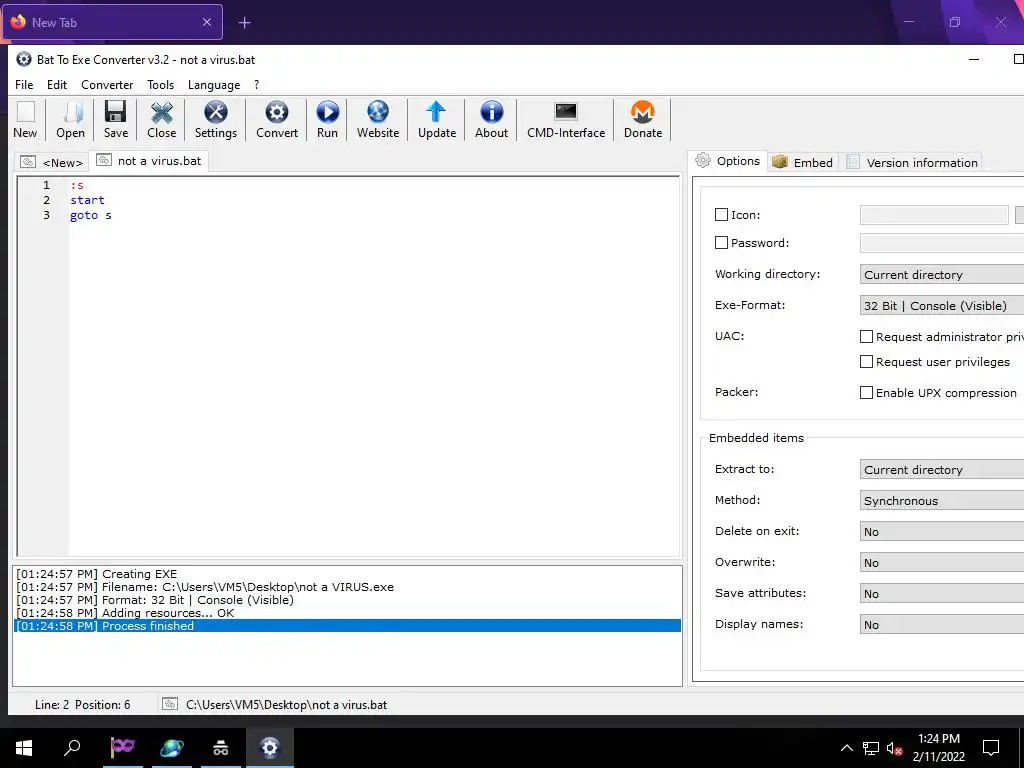Click the taskbar clock and date
The height and width of the screenshot is (768, 1024).
(938, 748)
